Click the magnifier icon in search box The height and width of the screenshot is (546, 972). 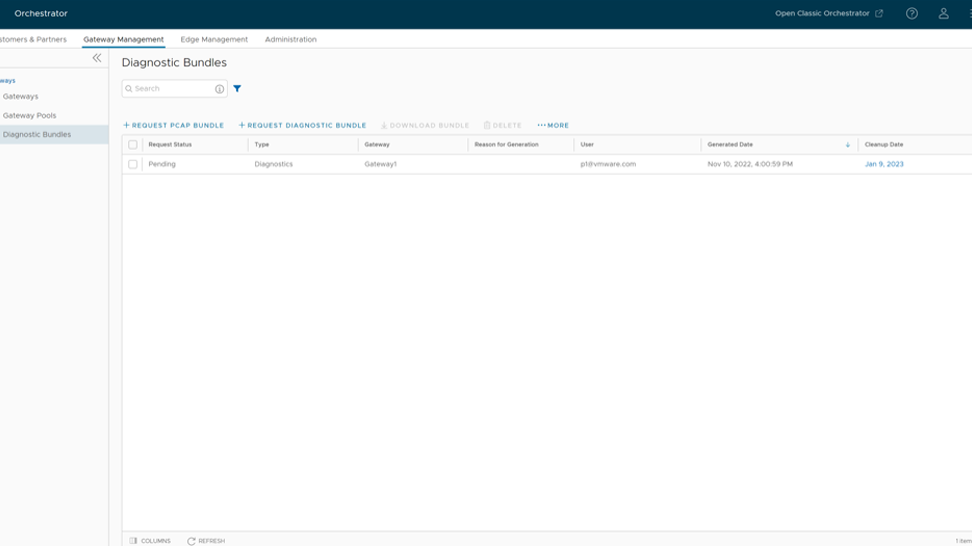click(129, 89)
